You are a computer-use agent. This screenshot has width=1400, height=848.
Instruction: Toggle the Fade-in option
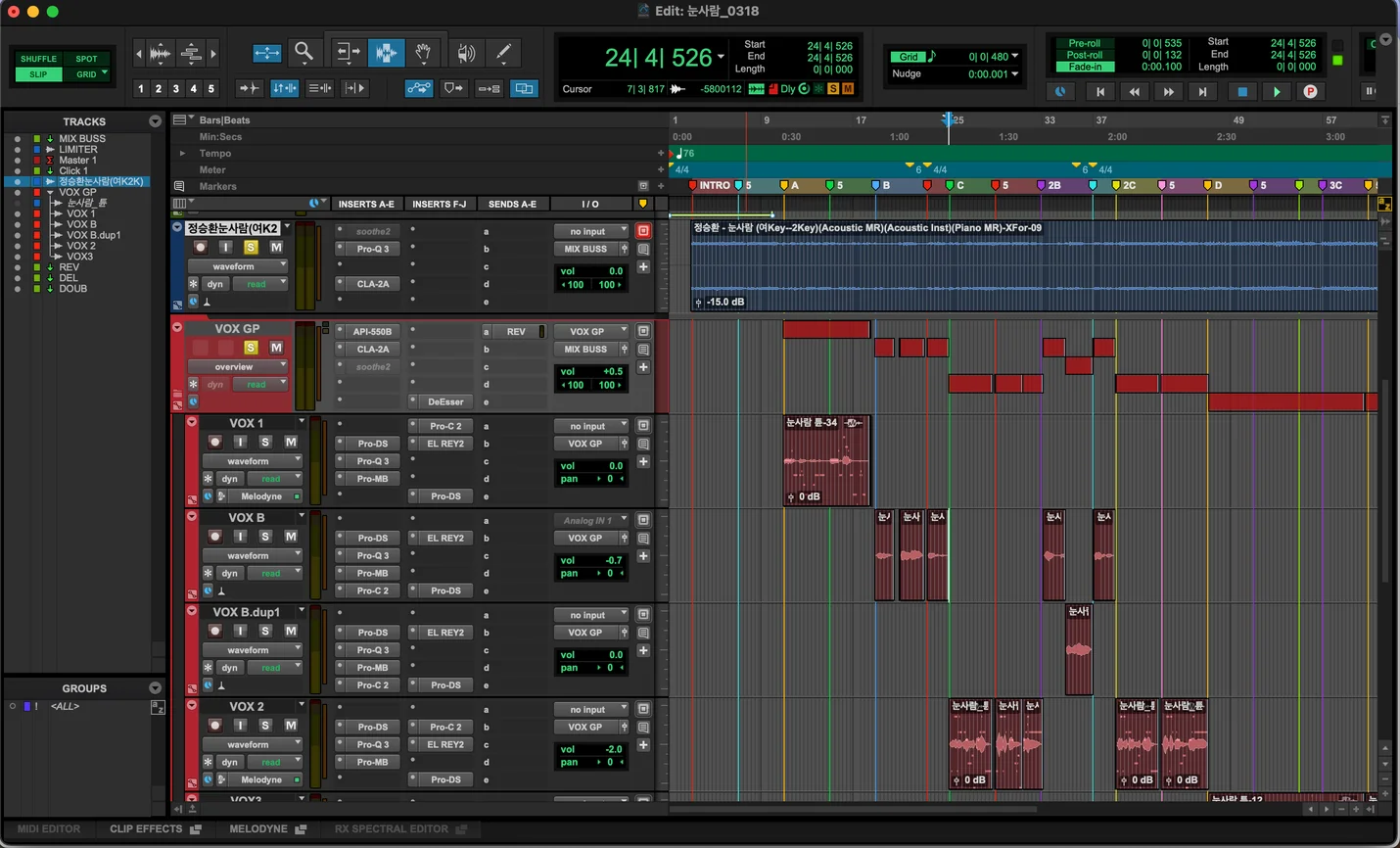pos(1084,67)
